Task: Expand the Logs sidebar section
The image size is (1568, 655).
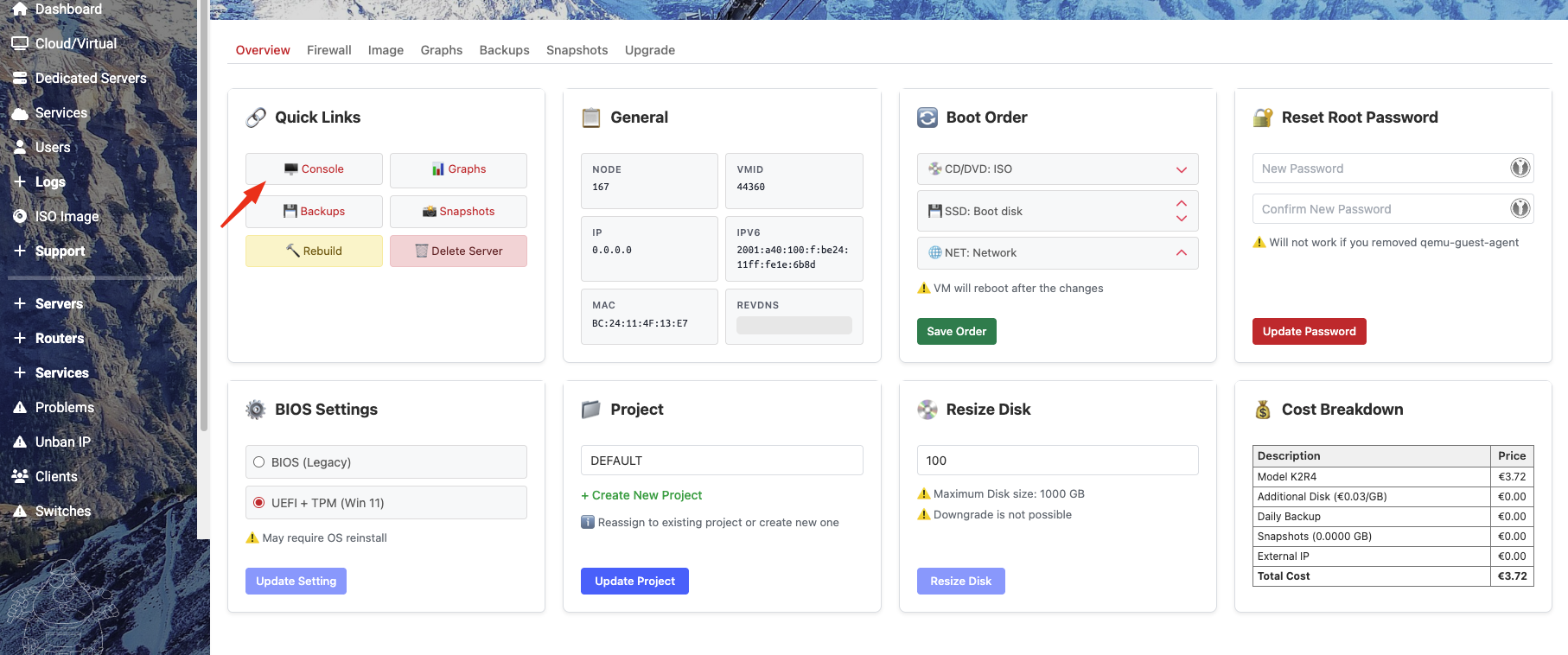Action: [x=20, y=181]
